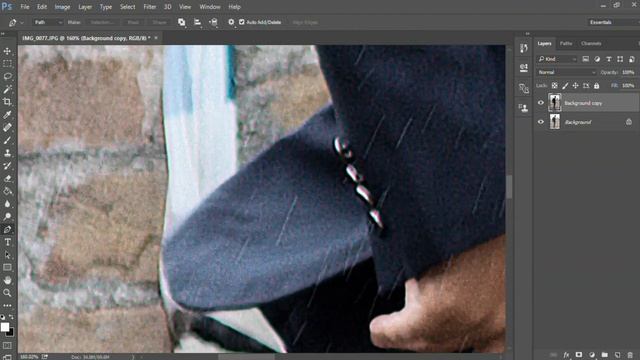Select the Eraser tool
This screenshot has height=360, width=640.
point(7,178)
